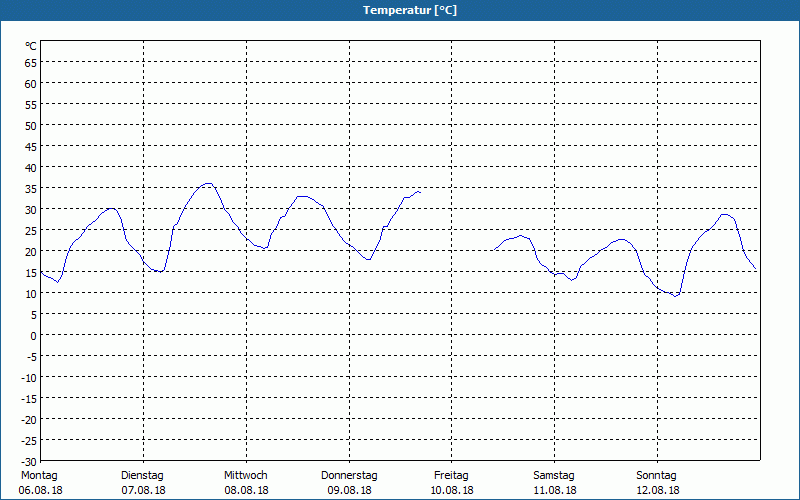
Task: Select the -20 value on the temperature axis
Action: pos(30,419)
